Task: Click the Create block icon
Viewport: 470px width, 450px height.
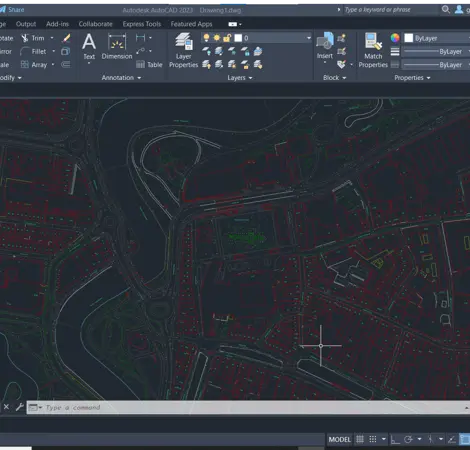Action: (341, 38)
